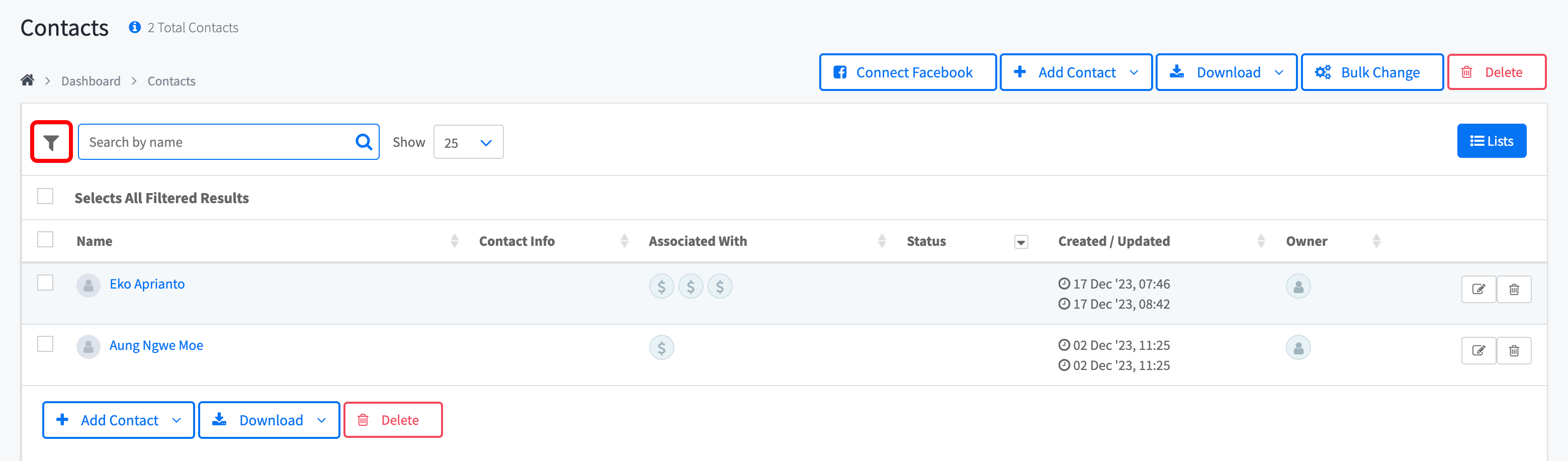Click the Contacts page heading

pos(64,28)
